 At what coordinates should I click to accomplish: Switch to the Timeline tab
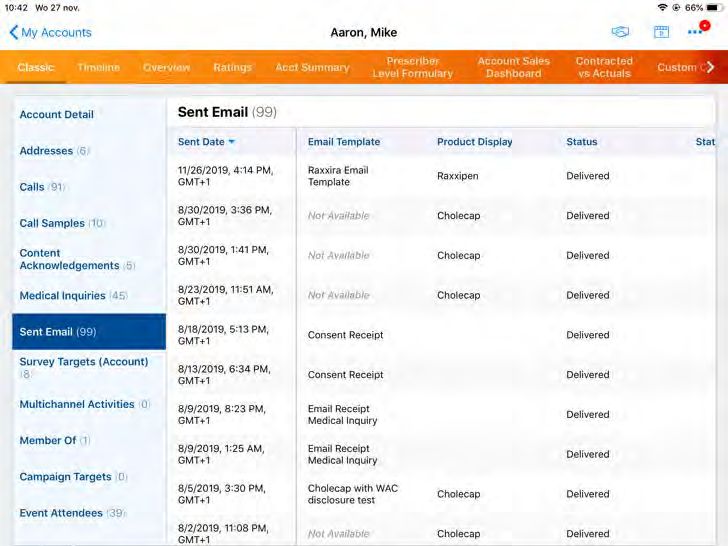(98, 68)
